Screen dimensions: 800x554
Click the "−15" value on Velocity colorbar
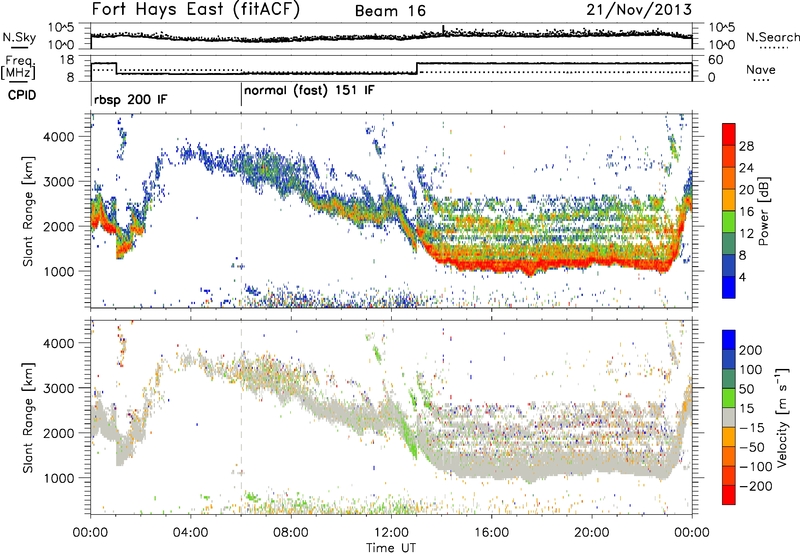(x=752, y=428)
